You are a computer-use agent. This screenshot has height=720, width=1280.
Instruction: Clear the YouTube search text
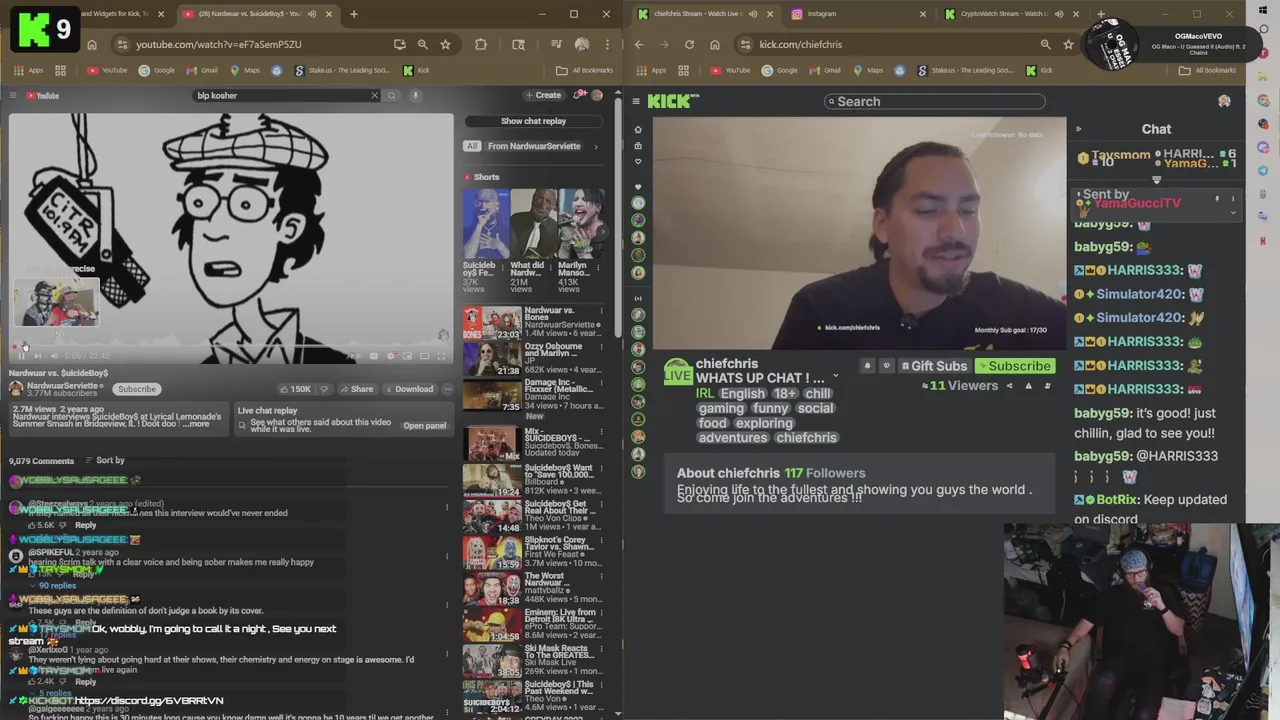pos(375,96)
